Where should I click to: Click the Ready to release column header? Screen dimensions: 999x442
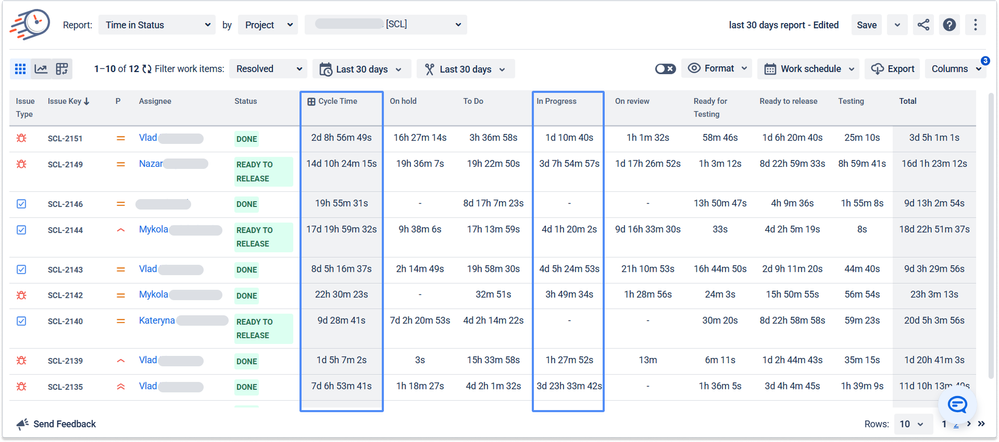click(788, 101)
